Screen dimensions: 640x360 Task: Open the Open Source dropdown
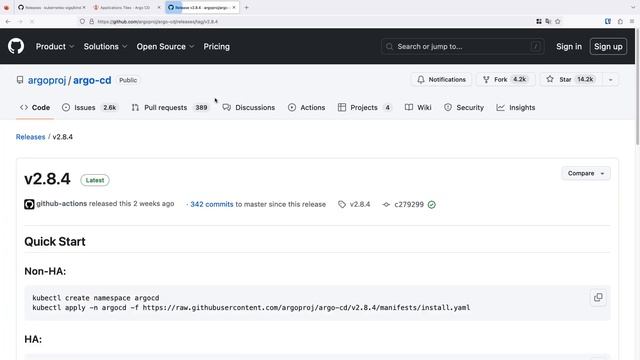pyautogui.click(x=165, y=47)
